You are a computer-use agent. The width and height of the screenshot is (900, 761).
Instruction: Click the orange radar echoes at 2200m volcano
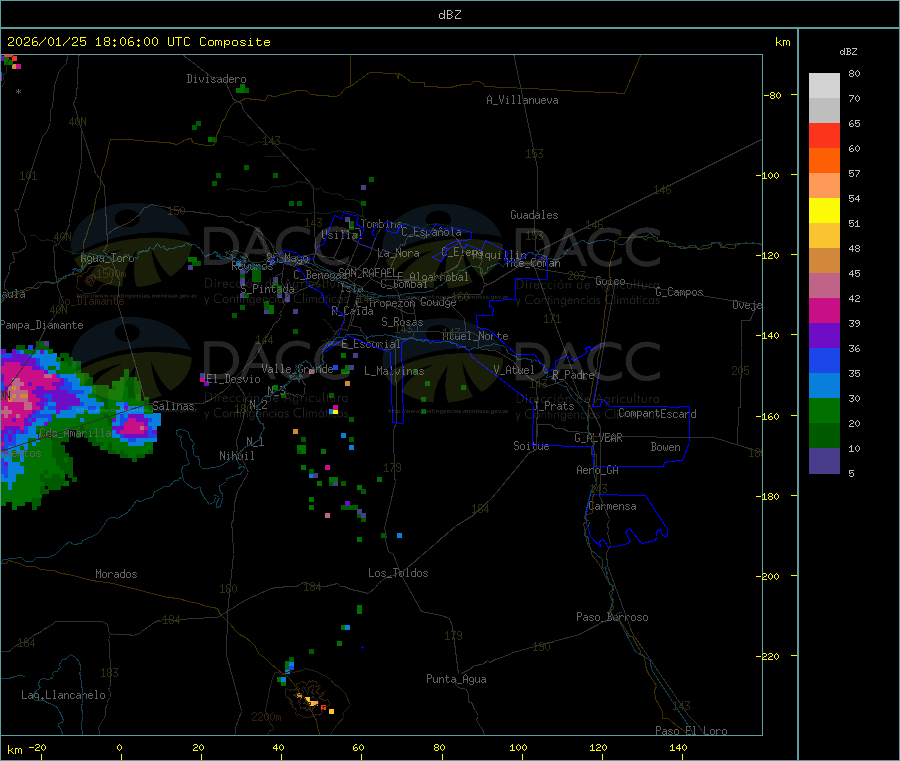[x=313, y=702]
